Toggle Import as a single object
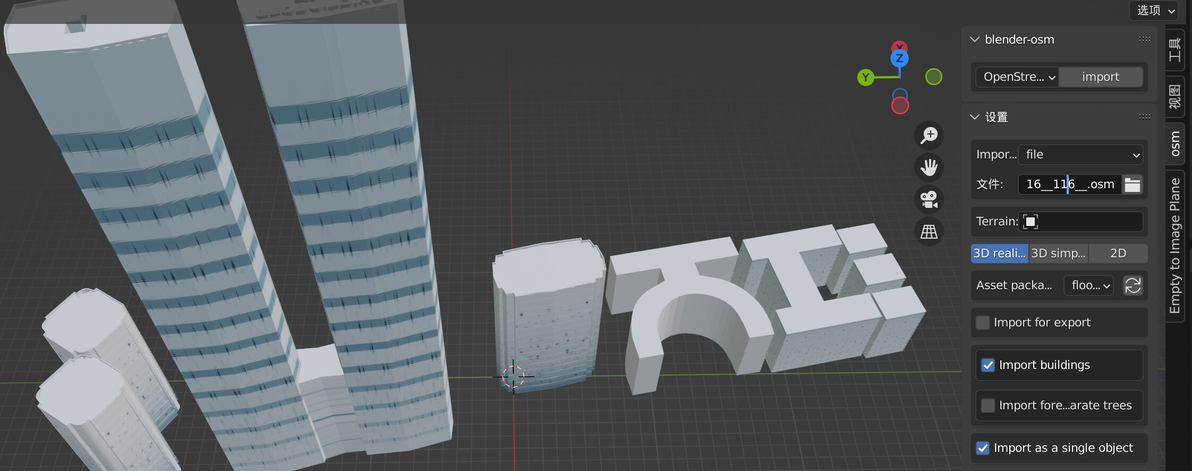The image size is (1192, 471). pos(982,448)
